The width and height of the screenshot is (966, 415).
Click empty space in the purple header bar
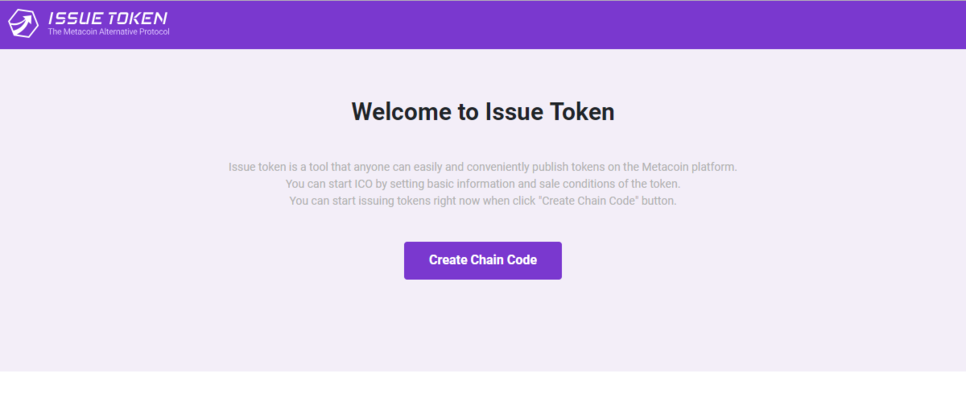(x=554, y=25)
